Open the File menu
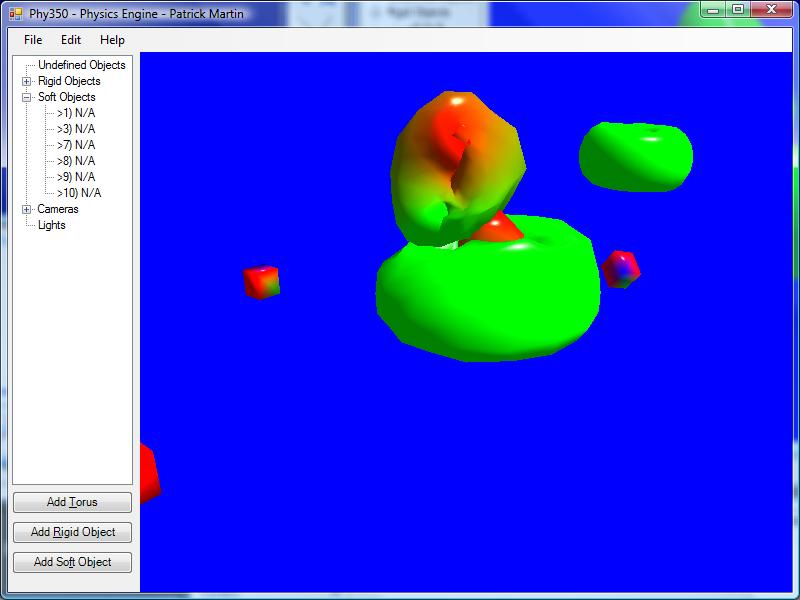Screen dimensions: 800x600 (x=33, y=40)
